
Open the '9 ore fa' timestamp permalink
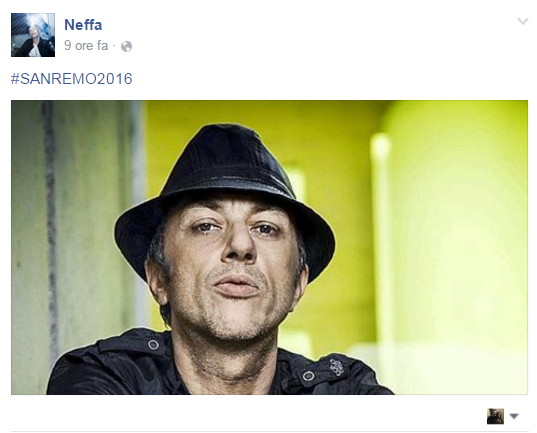pos(86,46)
